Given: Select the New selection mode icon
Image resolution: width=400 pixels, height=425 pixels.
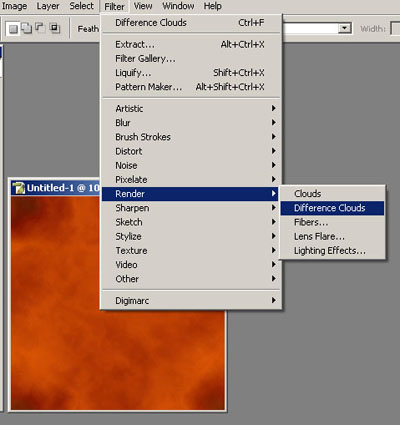Looking at the screenshot, I should click(13, 29).
